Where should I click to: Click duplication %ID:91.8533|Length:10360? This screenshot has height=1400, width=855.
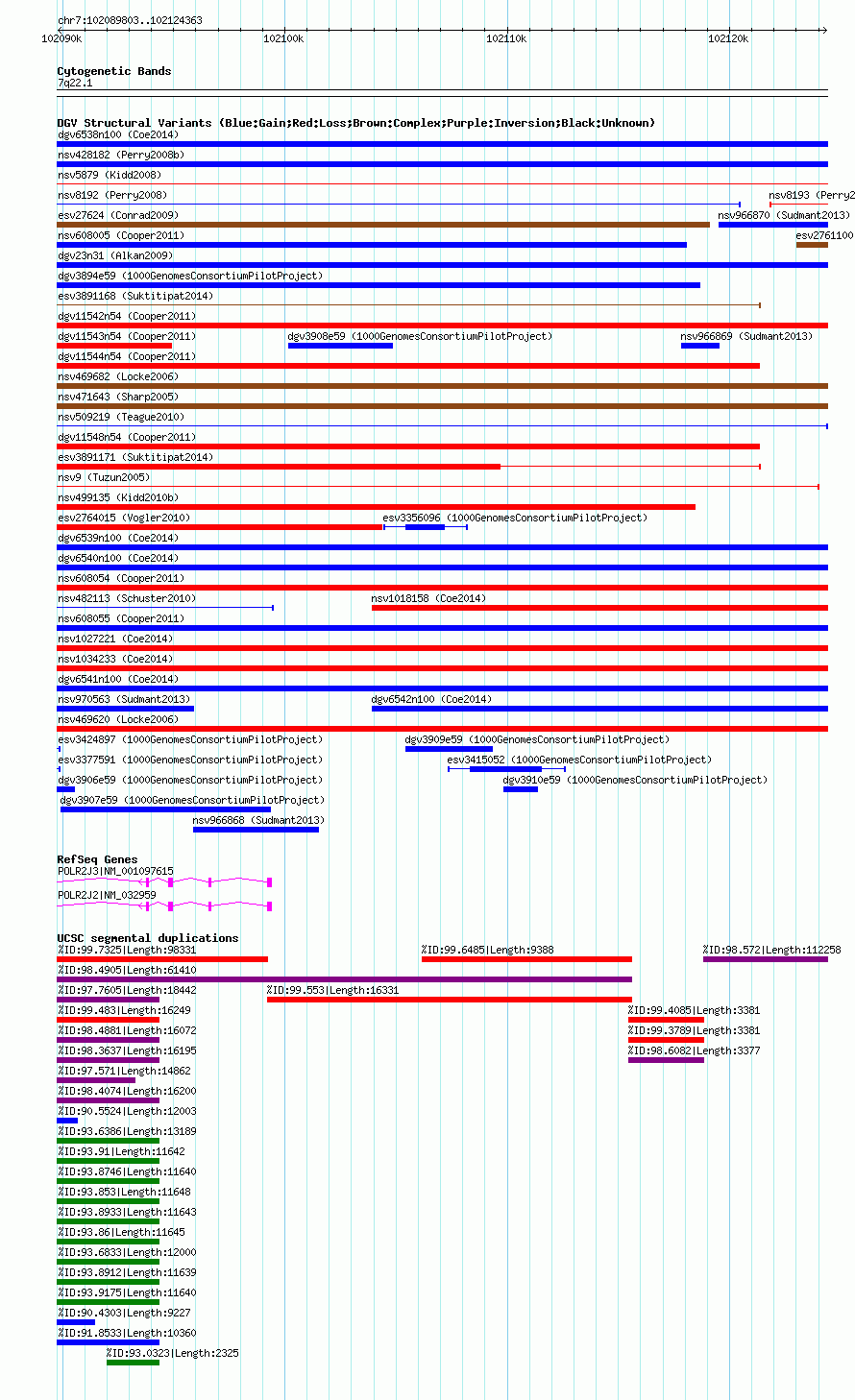click(x=109, y=1342)
